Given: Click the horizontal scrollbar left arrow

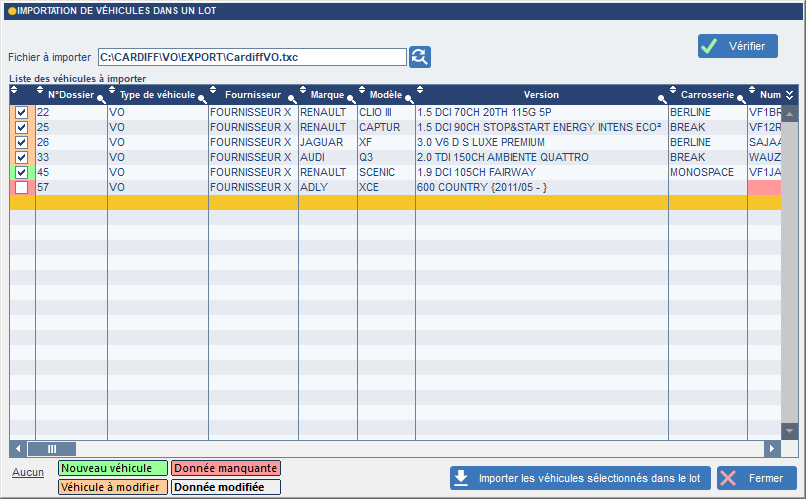Looking at the screenshot, I should click(18, 449).
